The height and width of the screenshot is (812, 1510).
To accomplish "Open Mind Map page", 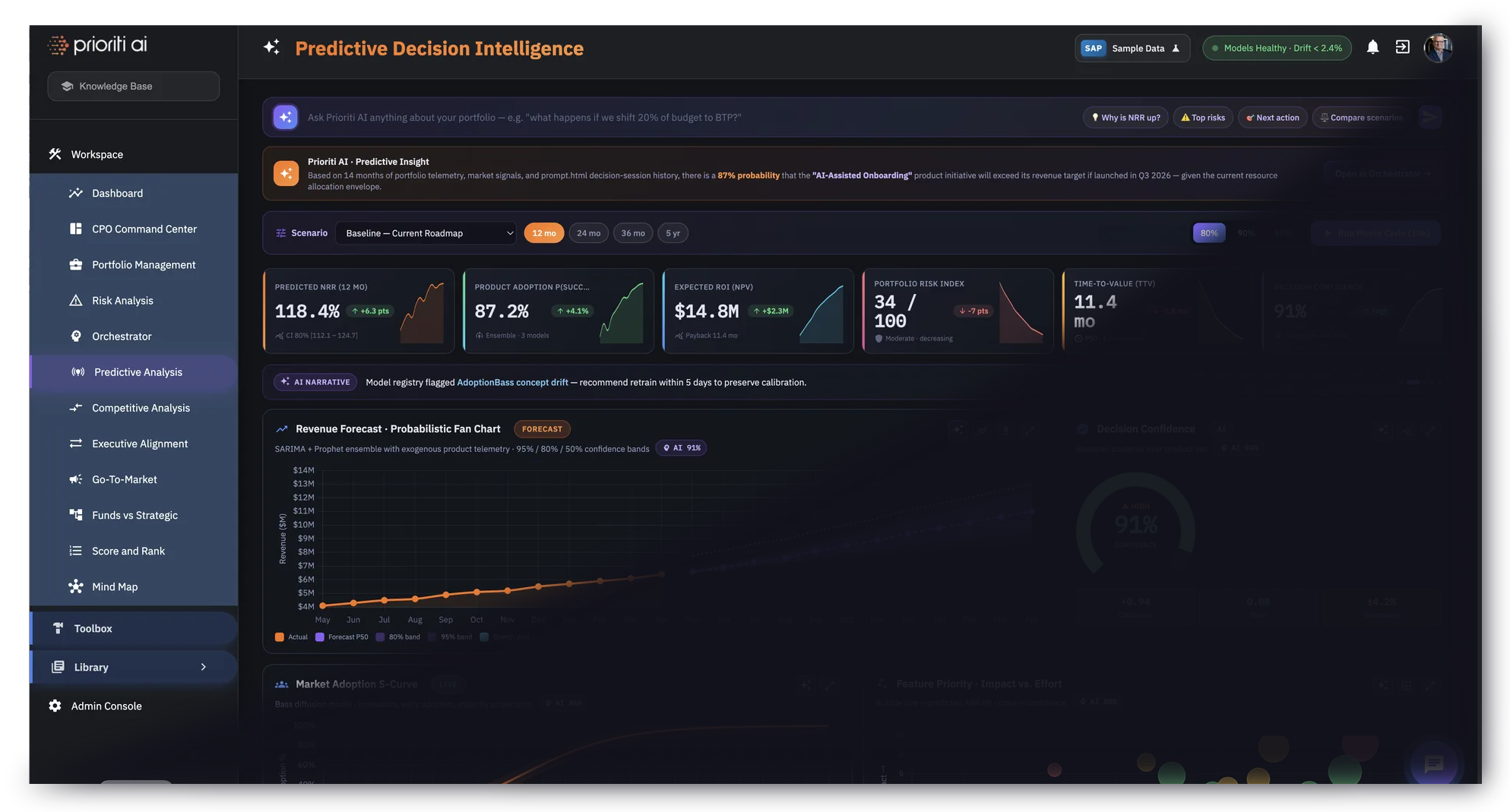I will click(x=134, y=586).
